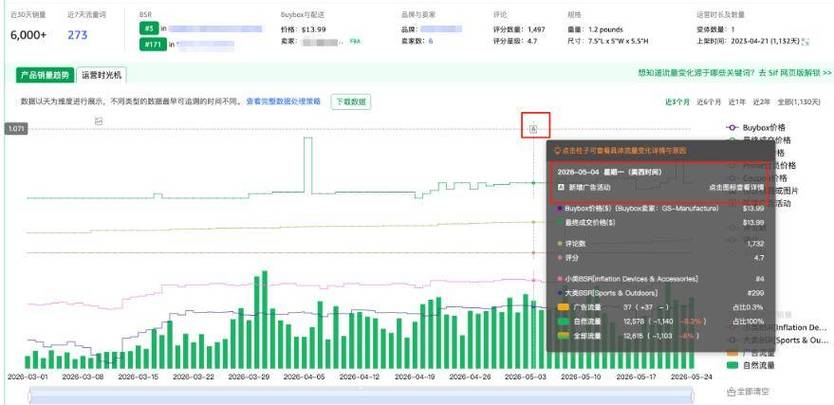
Task: Click the ad campaign event marker on chart
Action: (x=534, y=128)
